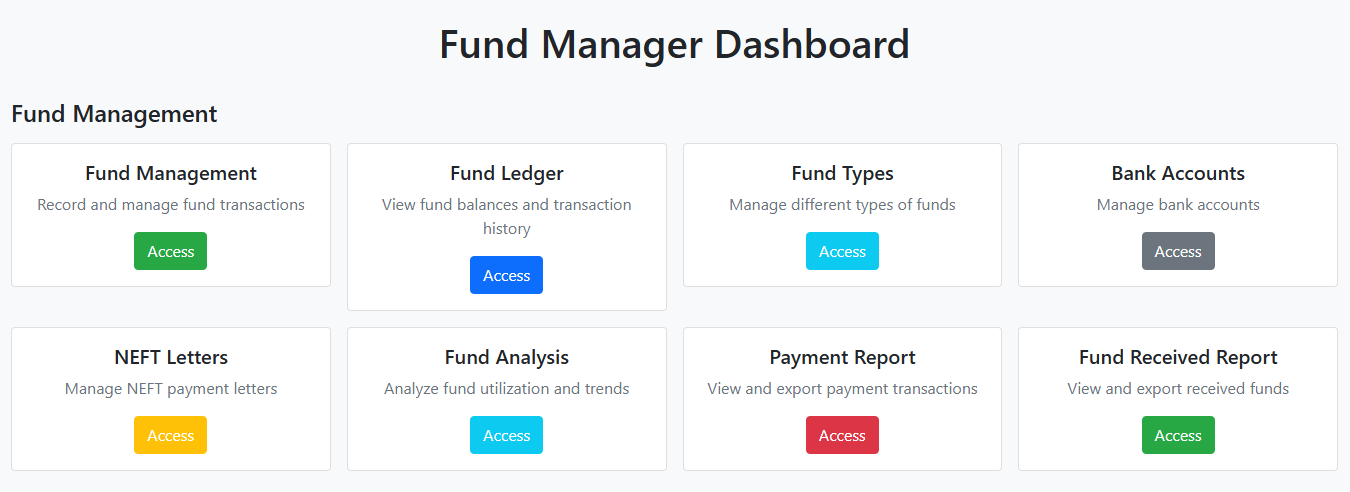
Task: Click the 'View and export payment transactions' description
Action: tap(842, 389)
